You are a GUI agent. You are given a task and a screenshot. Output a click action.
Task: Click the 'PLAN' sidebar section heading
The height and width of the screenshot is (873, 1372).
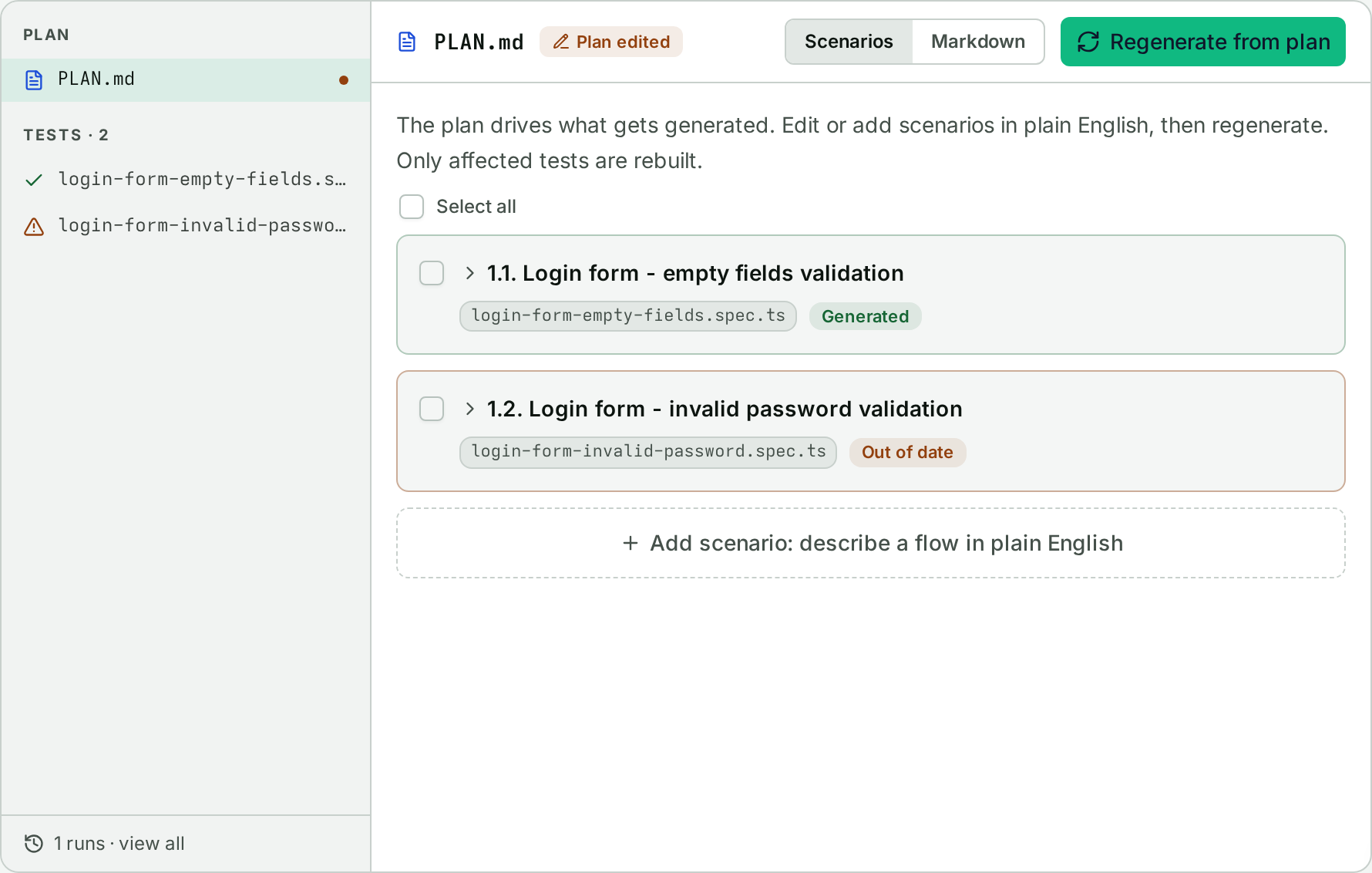click(x=46, y=35)
